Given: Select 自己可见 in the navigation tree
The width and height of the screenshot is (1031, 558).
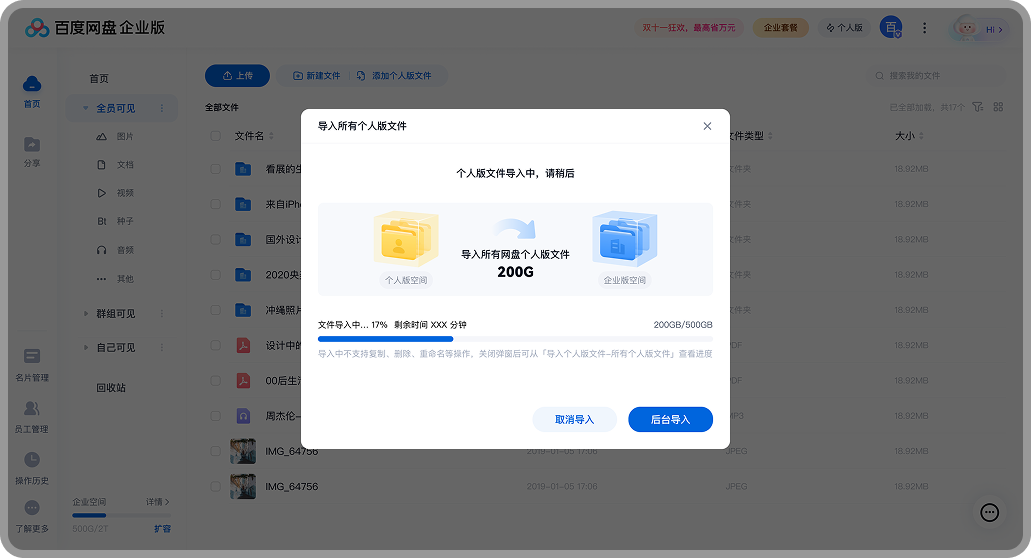Looking at the screenshot, I should pyautogui.click(x=116, y=347).
